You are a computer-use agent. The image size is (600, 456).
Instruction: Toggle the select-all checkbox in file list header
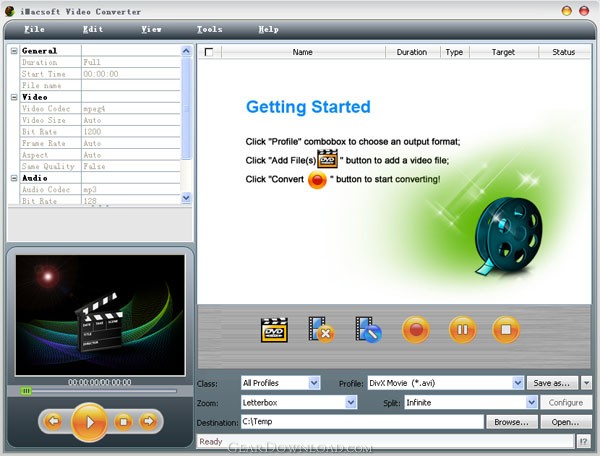tap(209, 52)
